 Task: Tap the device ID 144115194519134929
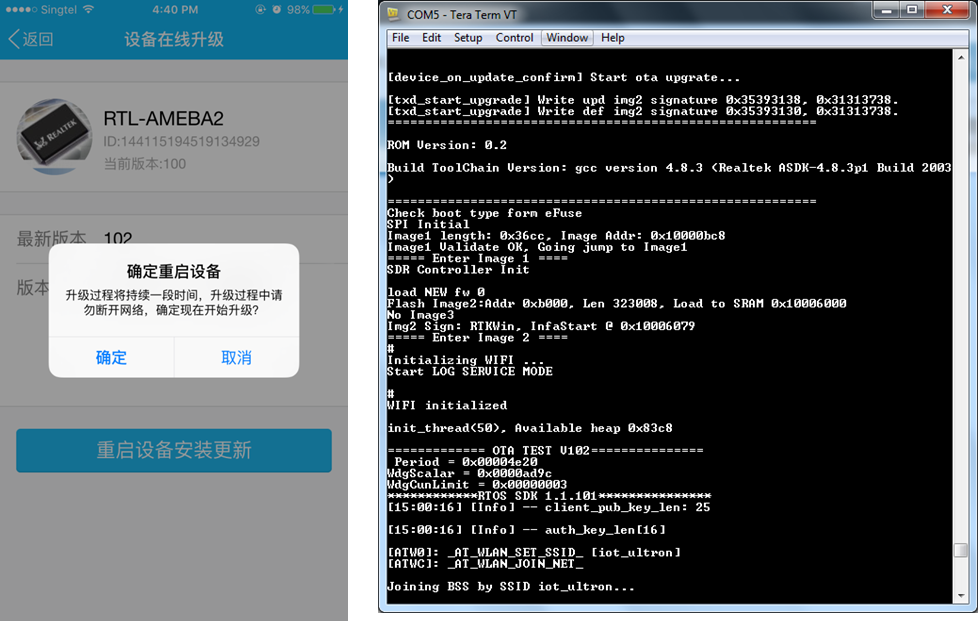point(182,142)
